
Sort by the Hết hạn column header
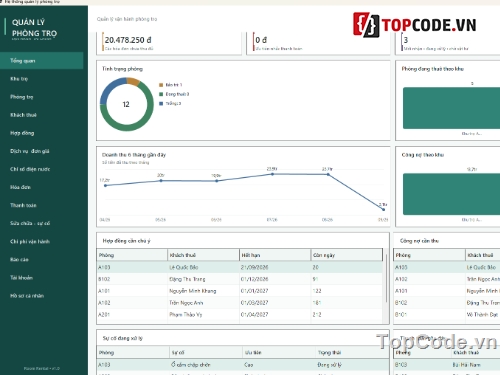(x=275, y=255)
